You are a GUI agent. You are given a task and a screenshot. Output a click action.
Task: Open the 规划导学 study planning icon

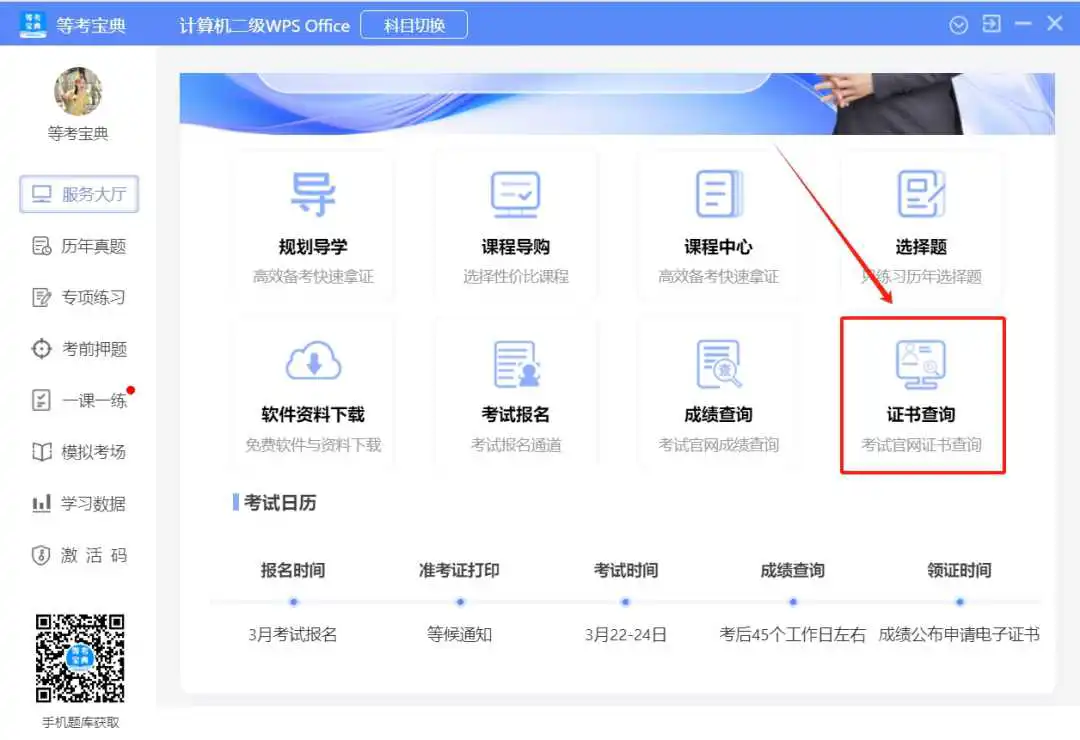coord(313,195)
